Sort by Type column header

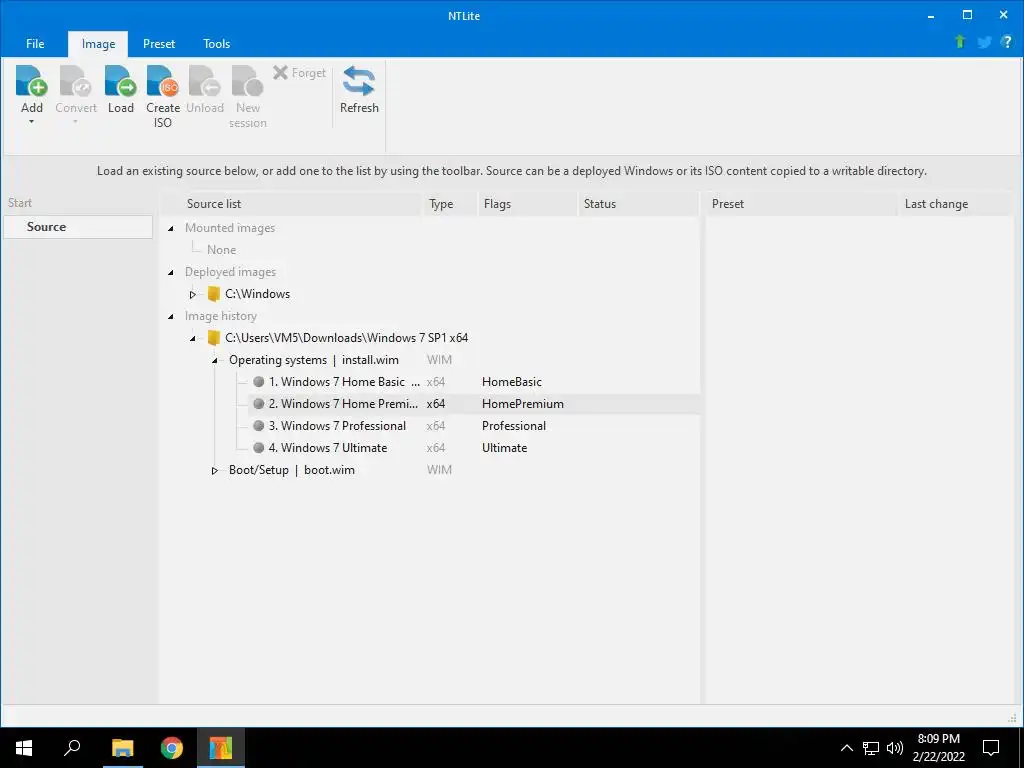451,204
